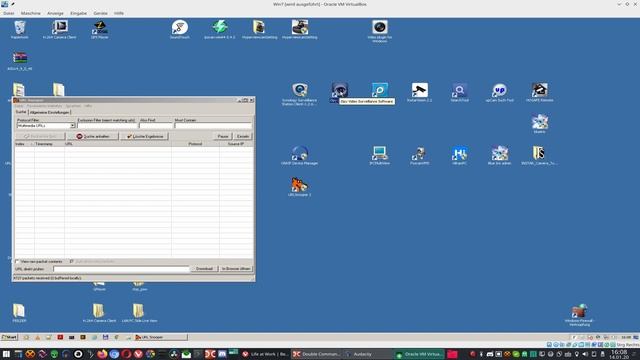This screenshot has height=360, width=640.
Task: Open the SearchTool desktop shortcut
Action: click(x=460, y=92)
